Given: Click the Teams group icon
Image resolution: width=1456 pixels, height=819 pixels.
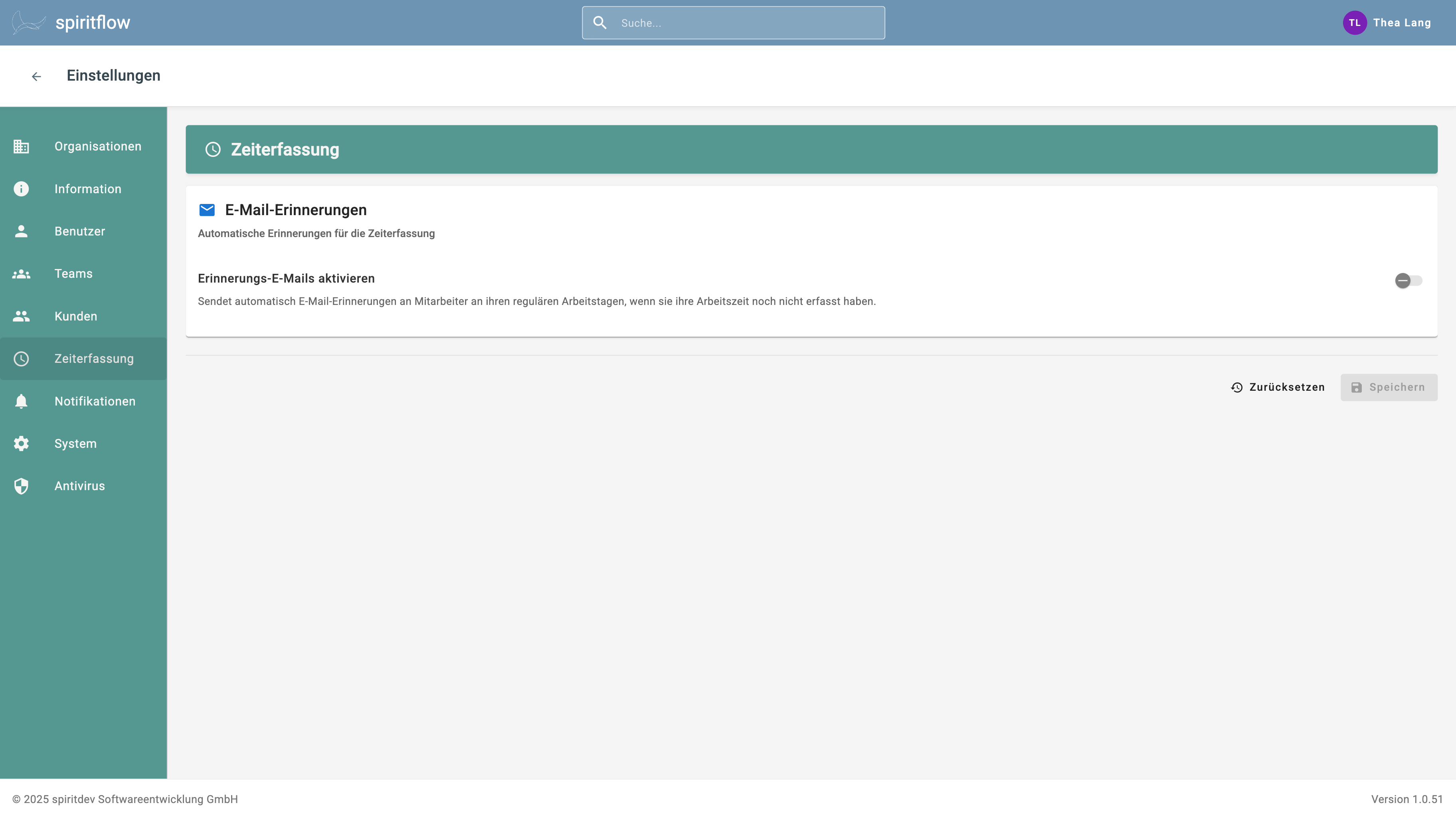Looking at the screenshot, I should pyautogui.click(x=22, y=273).
